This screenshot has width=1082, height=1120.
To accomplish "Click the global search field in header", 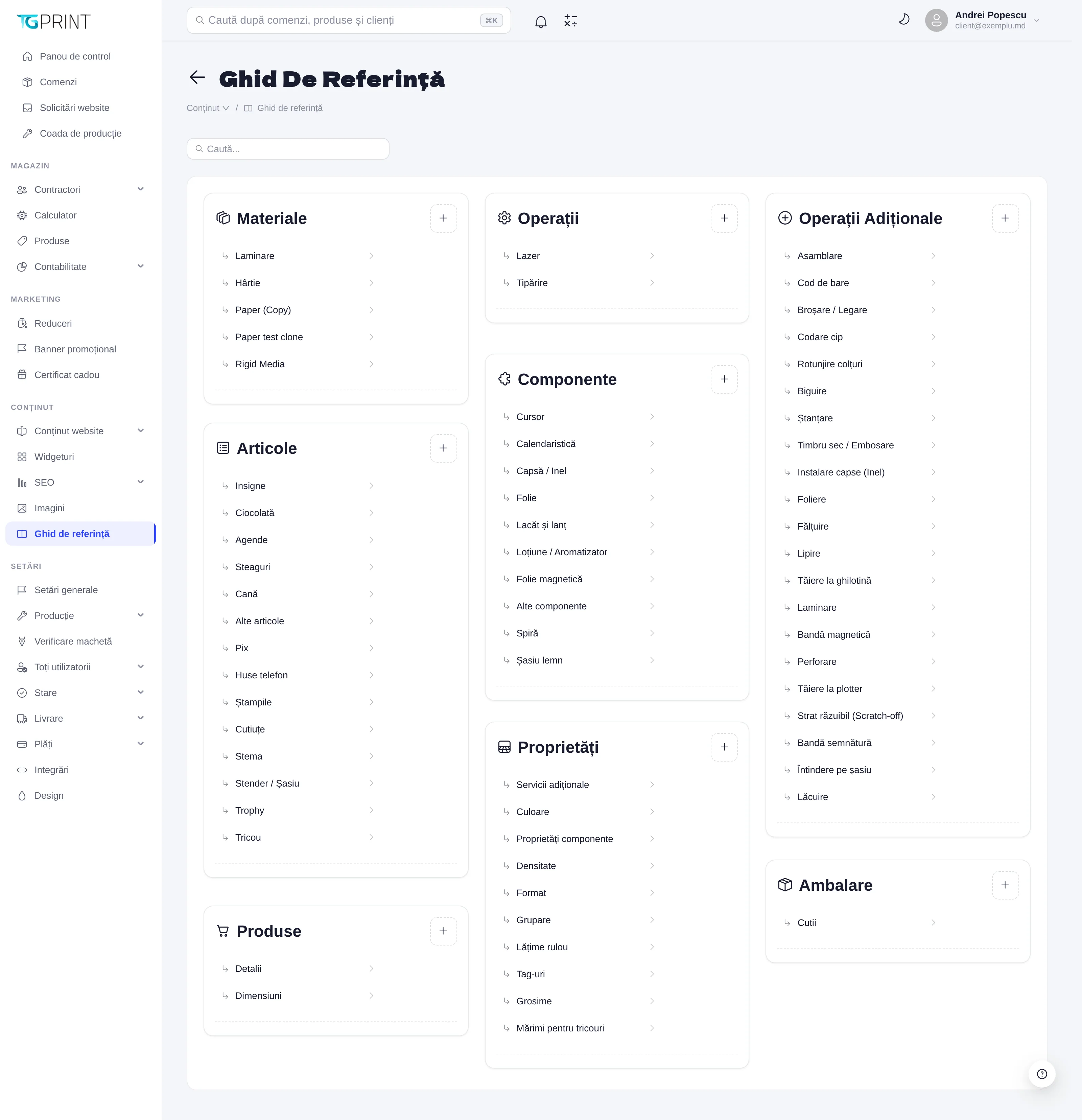I will [349, 21].
